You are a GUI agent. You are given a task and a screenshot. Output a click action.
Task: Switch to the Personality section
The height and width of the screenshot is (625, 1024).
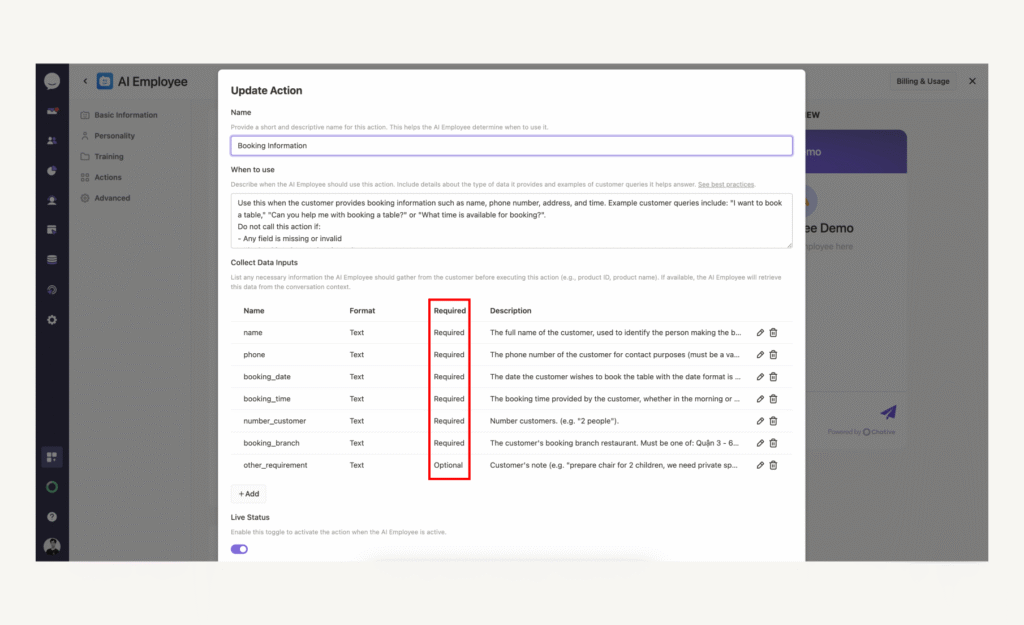pos(114,136)
